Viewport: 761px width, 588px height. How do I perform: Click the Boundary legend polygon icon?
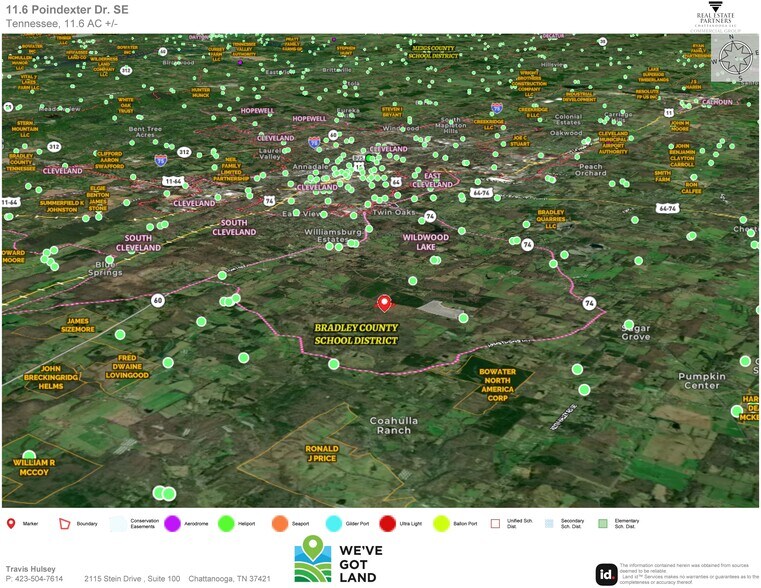(x=65, y=523)
